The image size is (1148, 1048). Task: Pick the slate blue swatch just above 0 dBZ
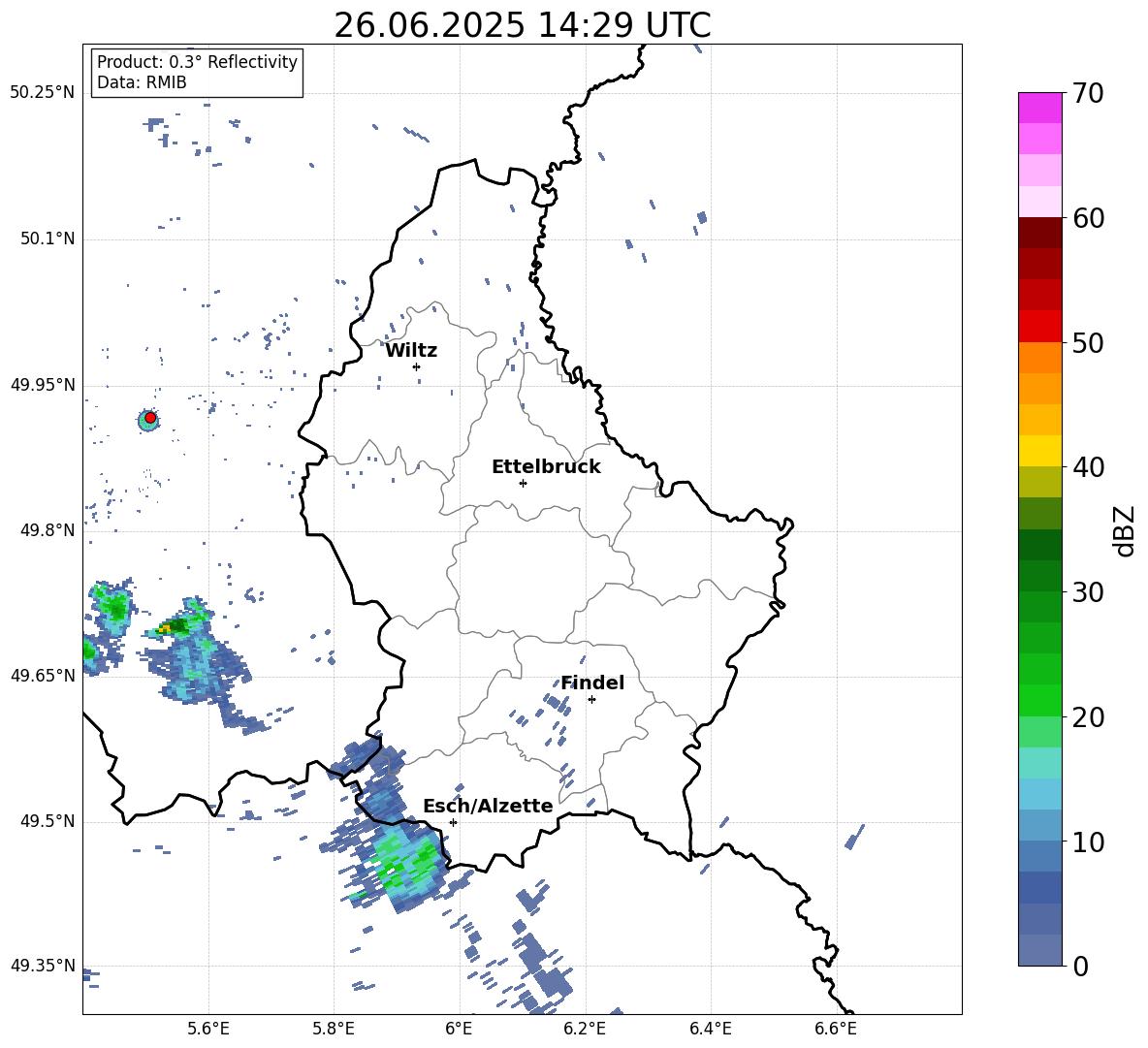1040,950
